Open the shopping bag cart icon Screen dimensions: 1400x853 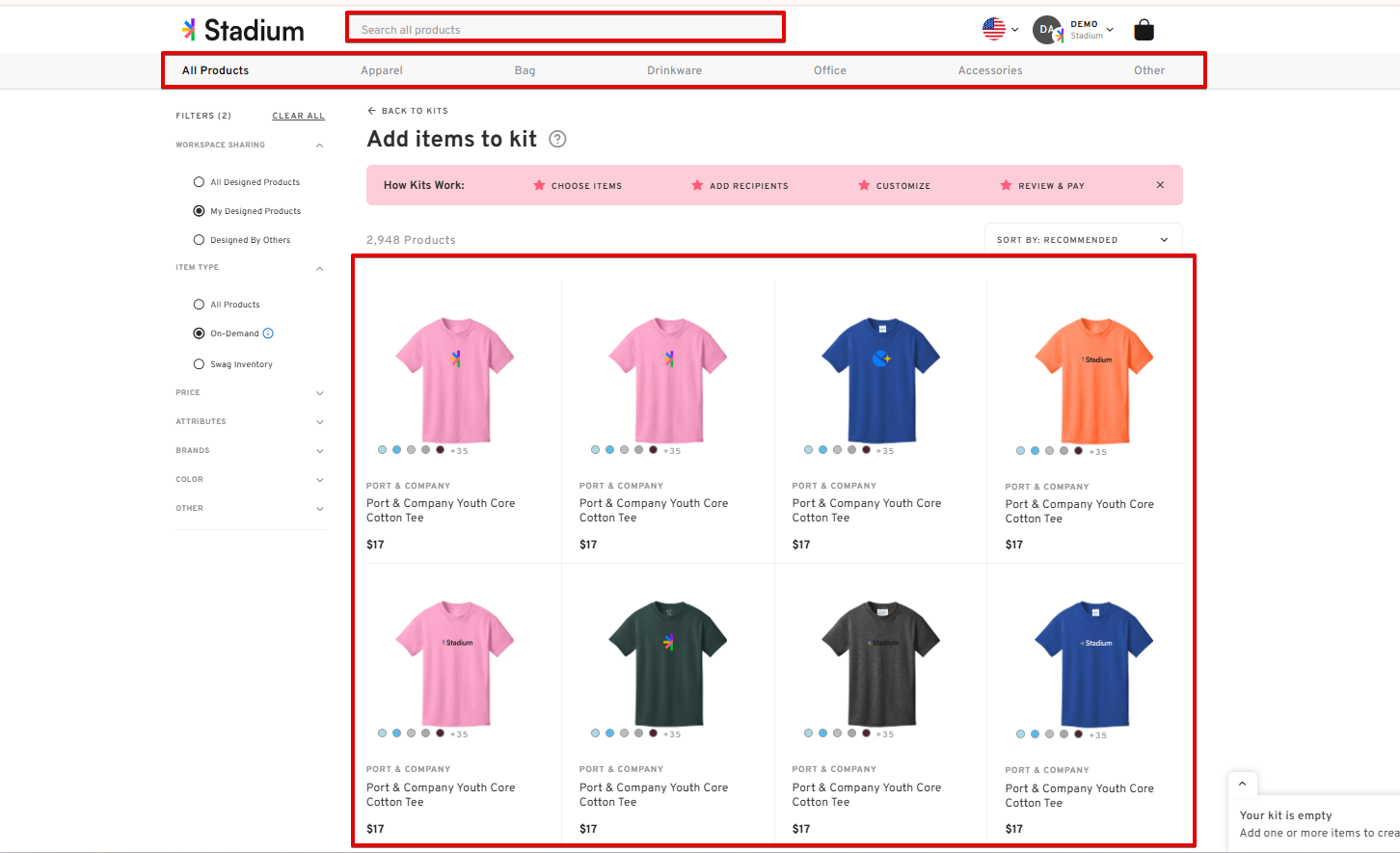(x=1144, y=30)
